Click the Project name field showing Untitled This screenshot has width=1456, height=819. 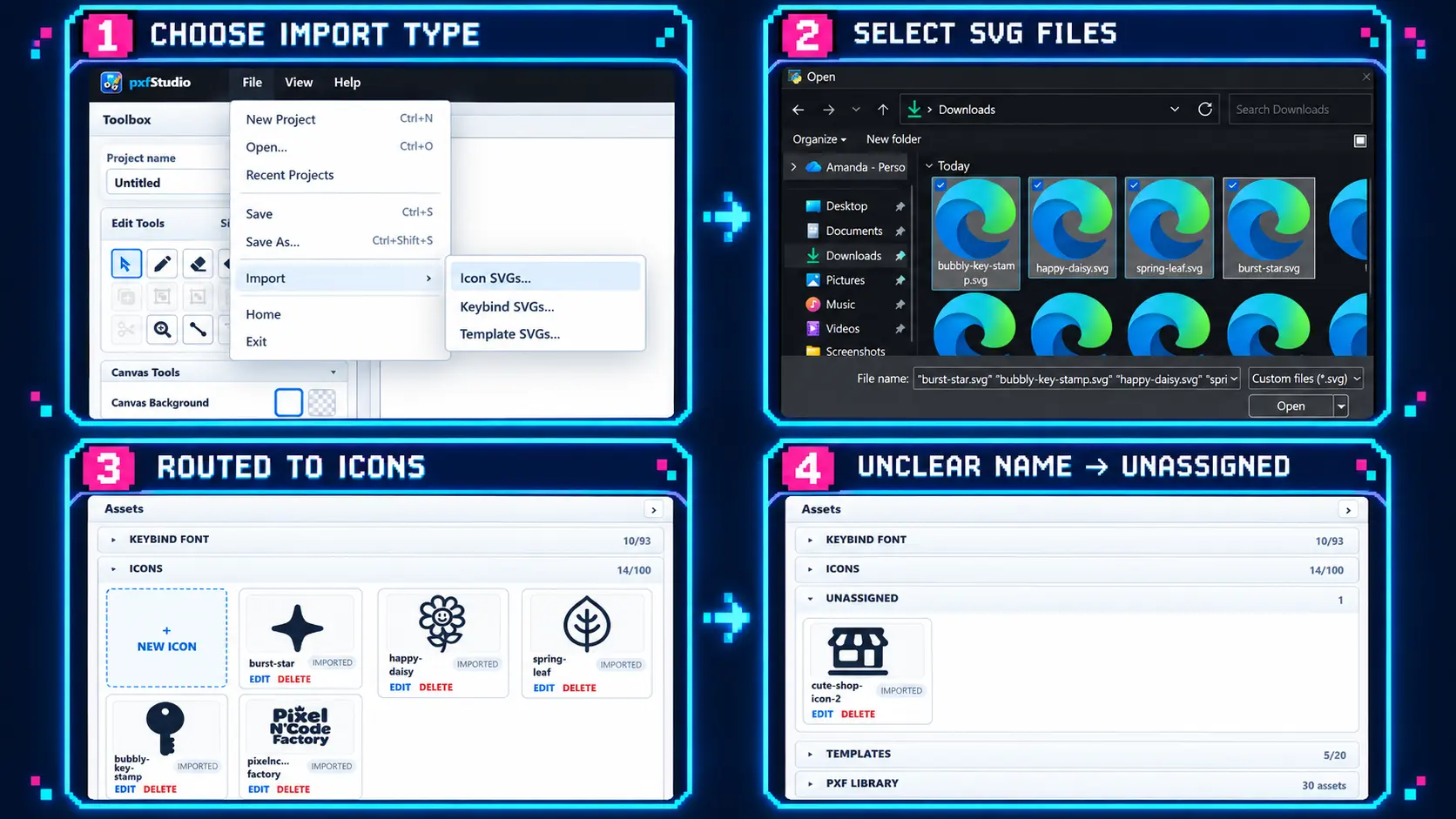click(x=167, y=183)
